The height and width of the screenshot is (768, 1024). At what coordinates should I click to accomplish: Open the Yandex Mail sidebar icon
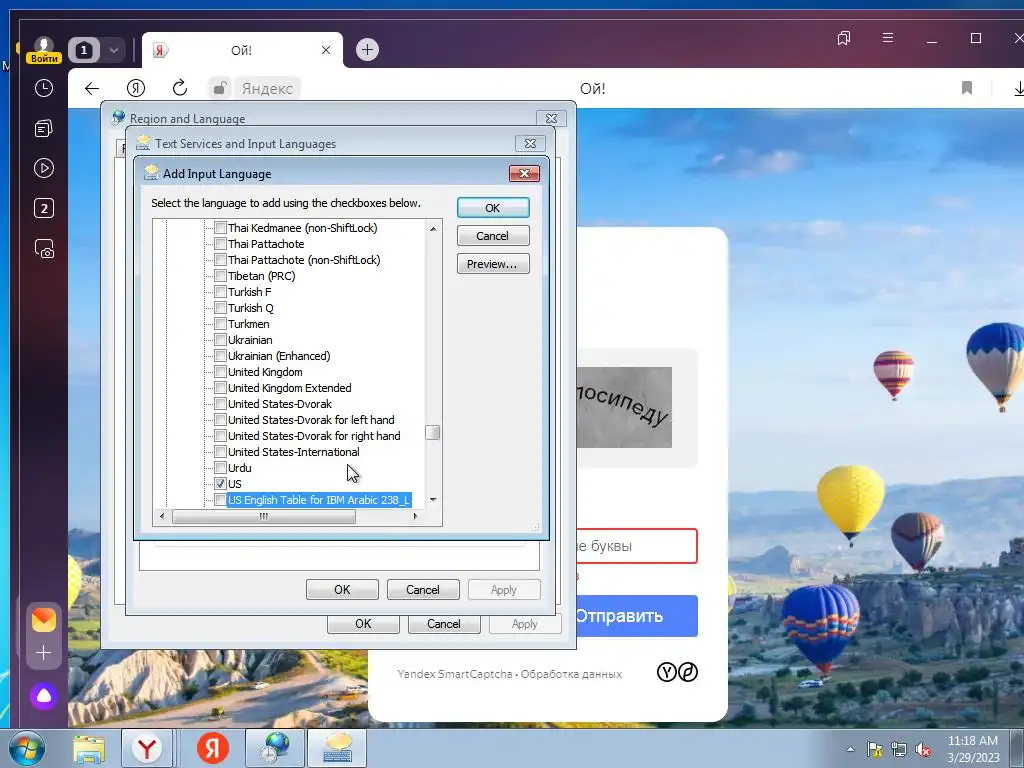[44, 619]
